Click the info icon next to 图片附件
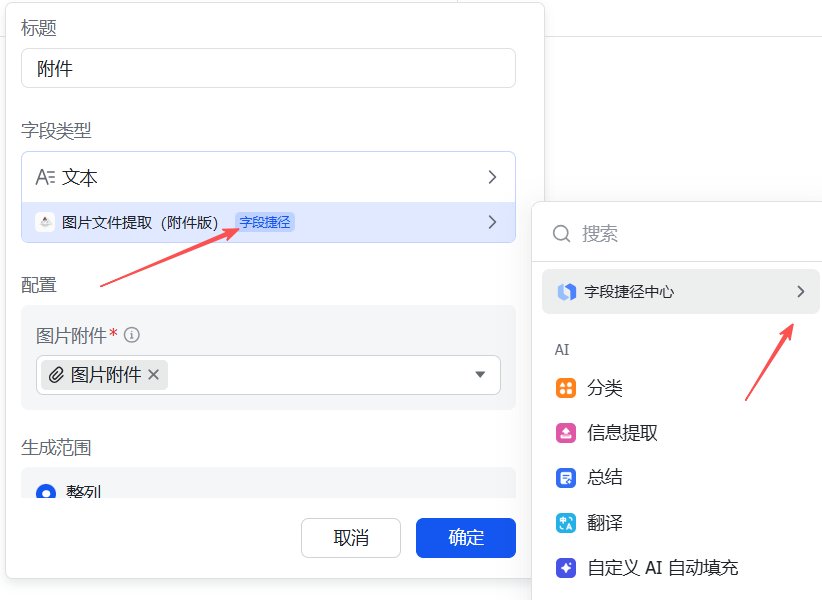Image resolution: width=822 pixels, height=600 pixels. pyautogui.click(x=130, y=337)
